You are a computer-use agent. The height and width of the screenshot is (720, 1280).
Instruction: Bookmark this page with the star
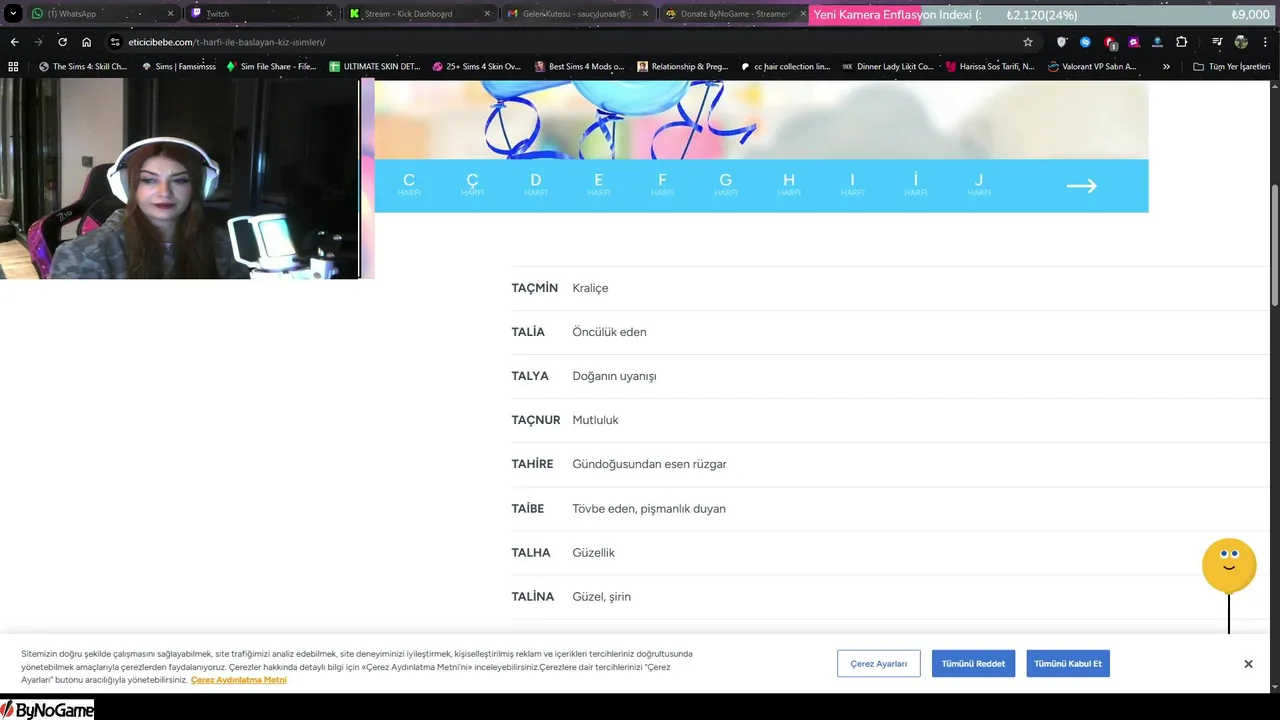click(x=1027, y=42)
